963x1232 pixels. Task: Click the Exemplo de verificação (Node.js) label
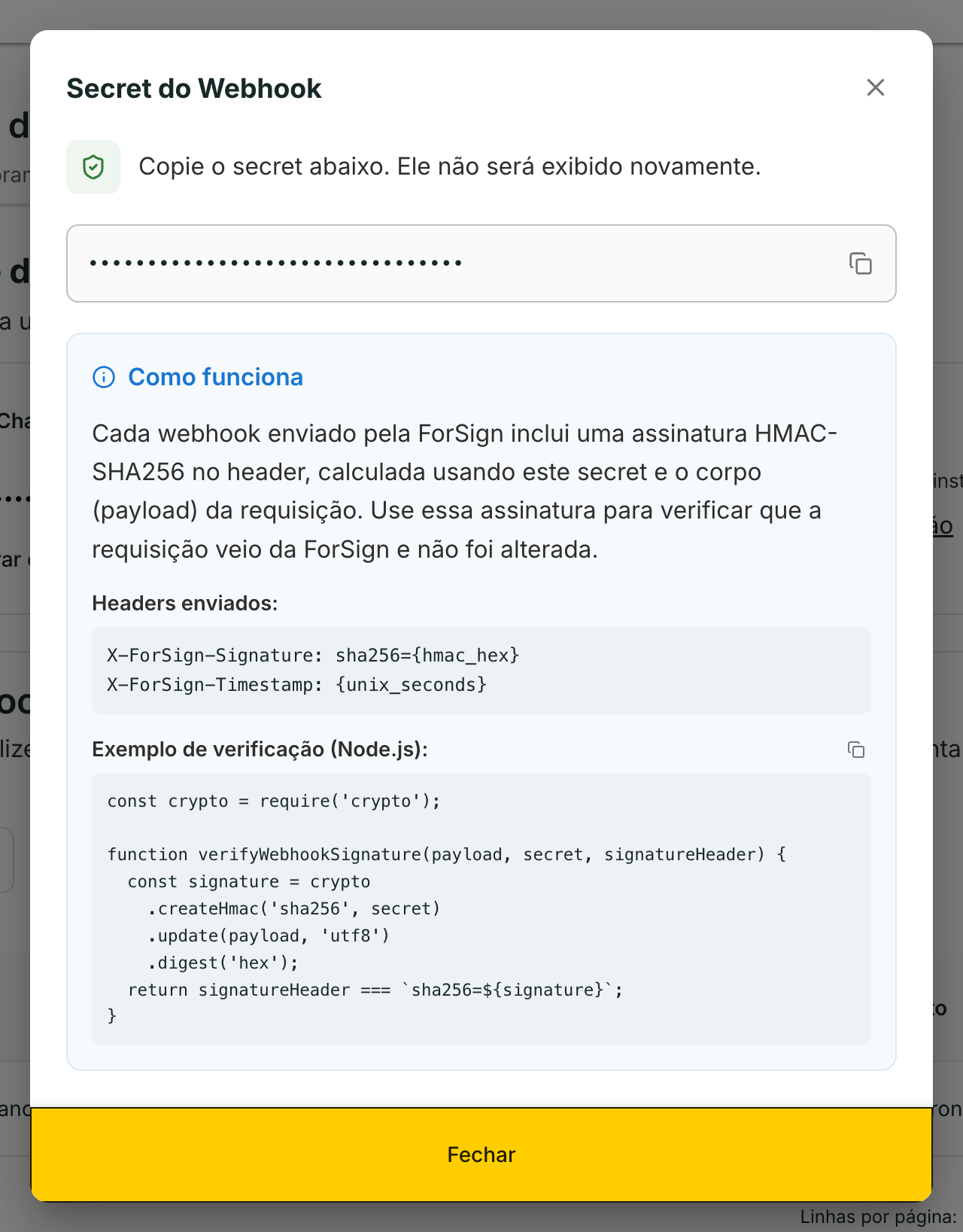point(260,750)
